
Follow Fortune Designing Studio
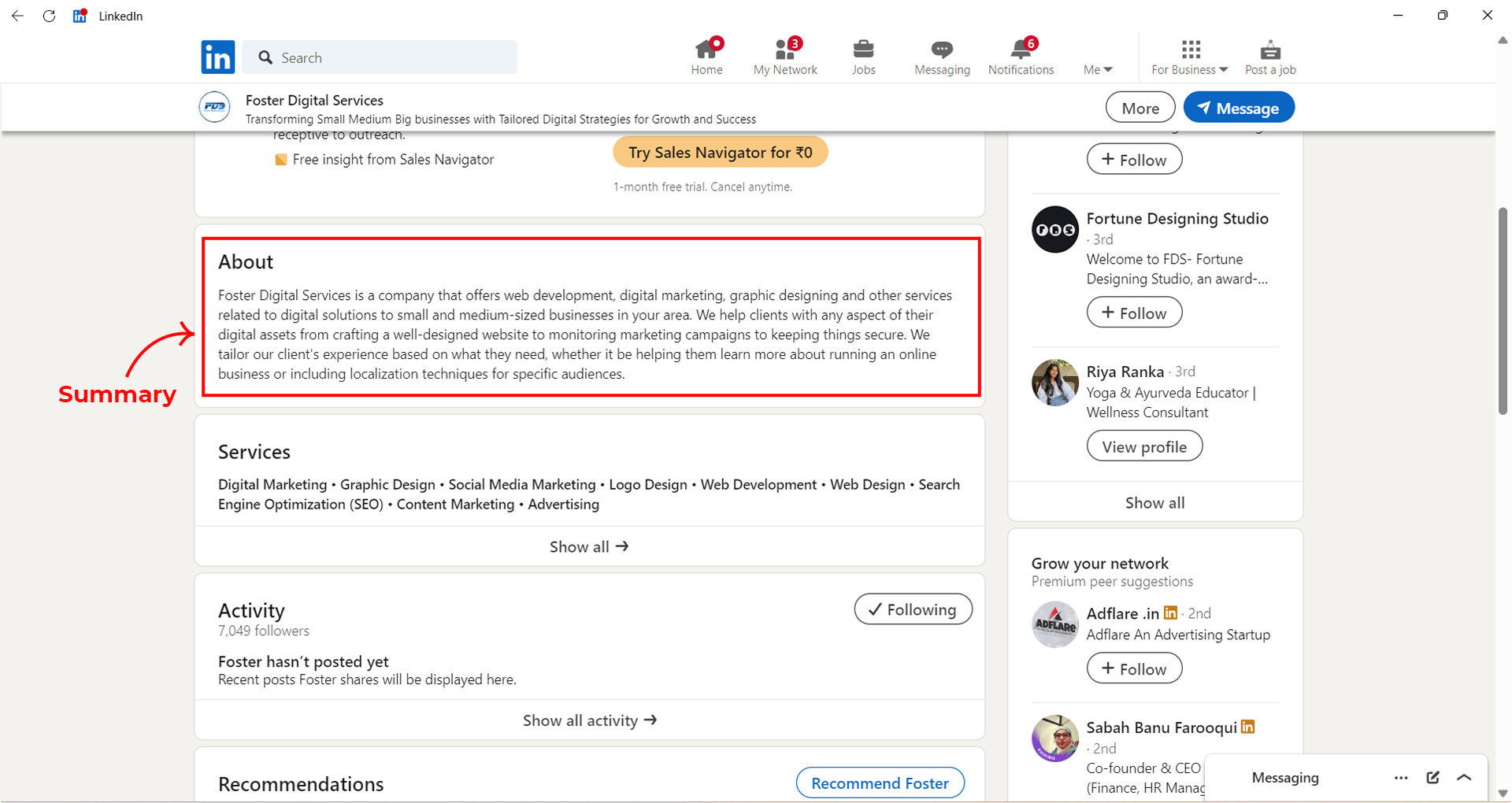(x=1134, y=313)
